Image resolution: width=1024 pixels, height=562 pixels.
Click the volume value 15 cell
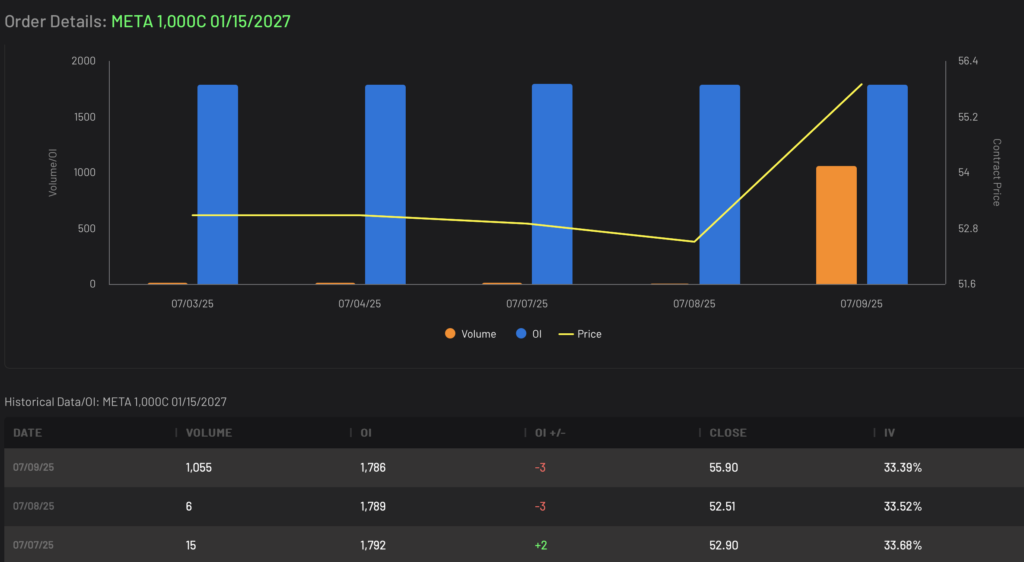point(191,545)
